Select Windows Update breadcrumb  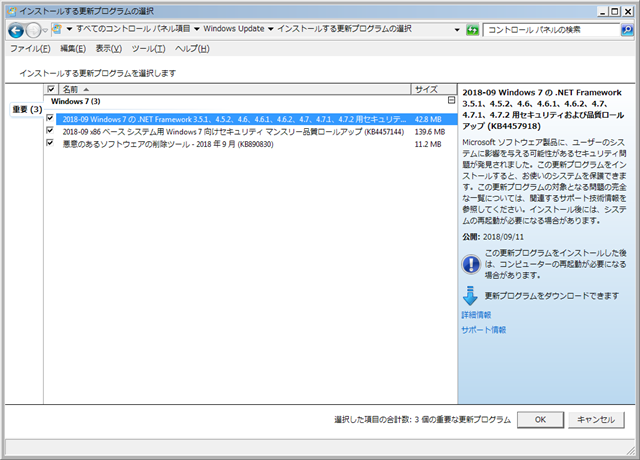pyautogui.click(x=234, y=29)
